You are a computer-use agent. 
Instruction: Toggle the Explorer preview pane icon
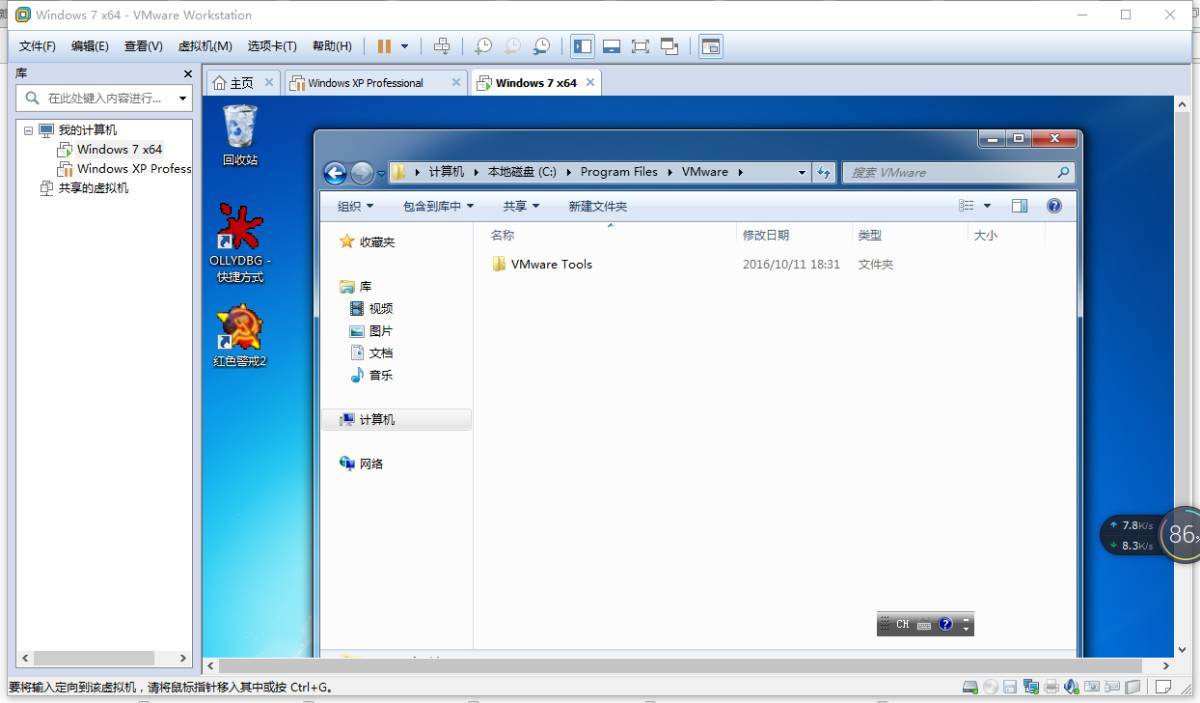coord(1020,206)
